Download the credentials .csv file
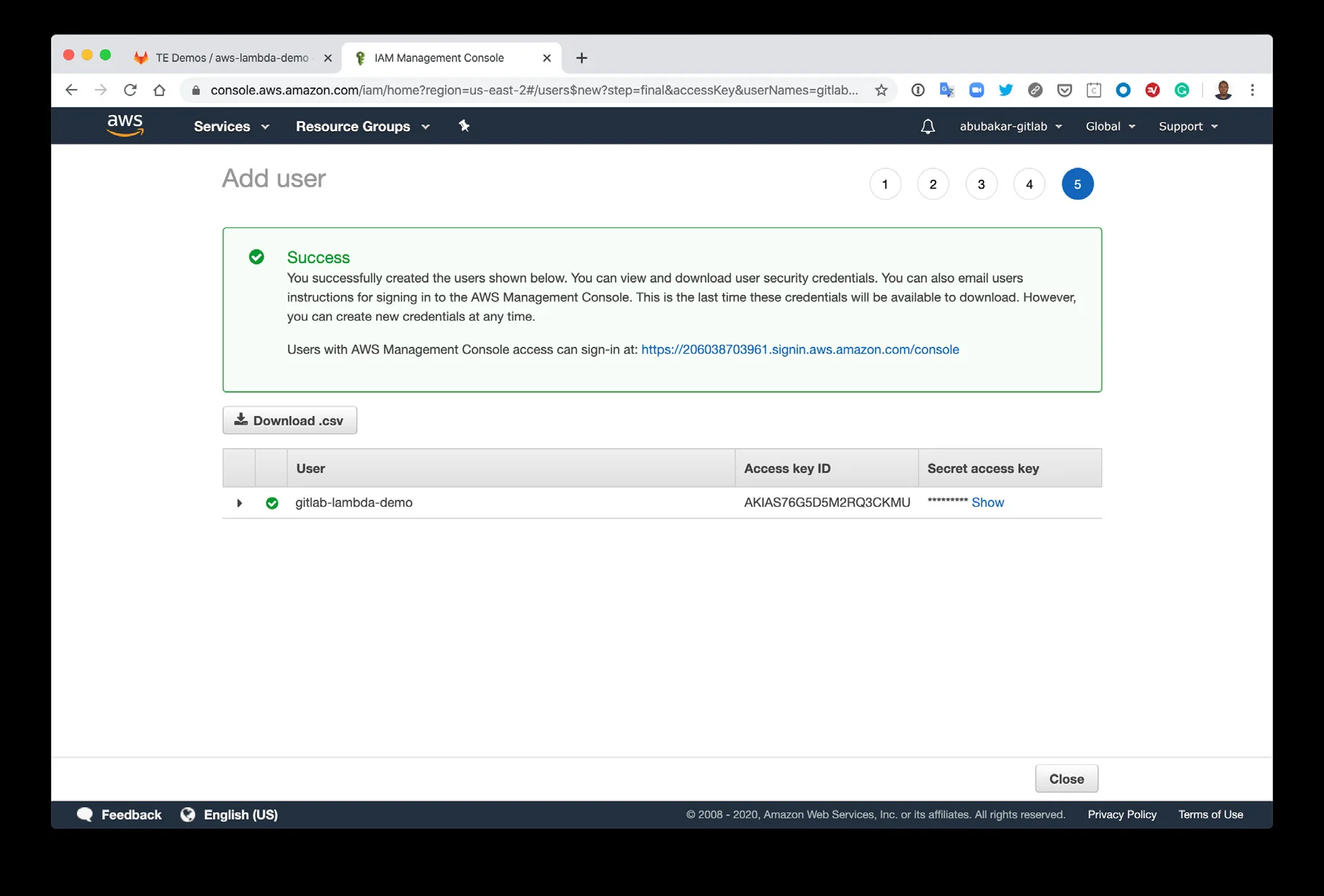1324x896 pixels. pos(289,420)
